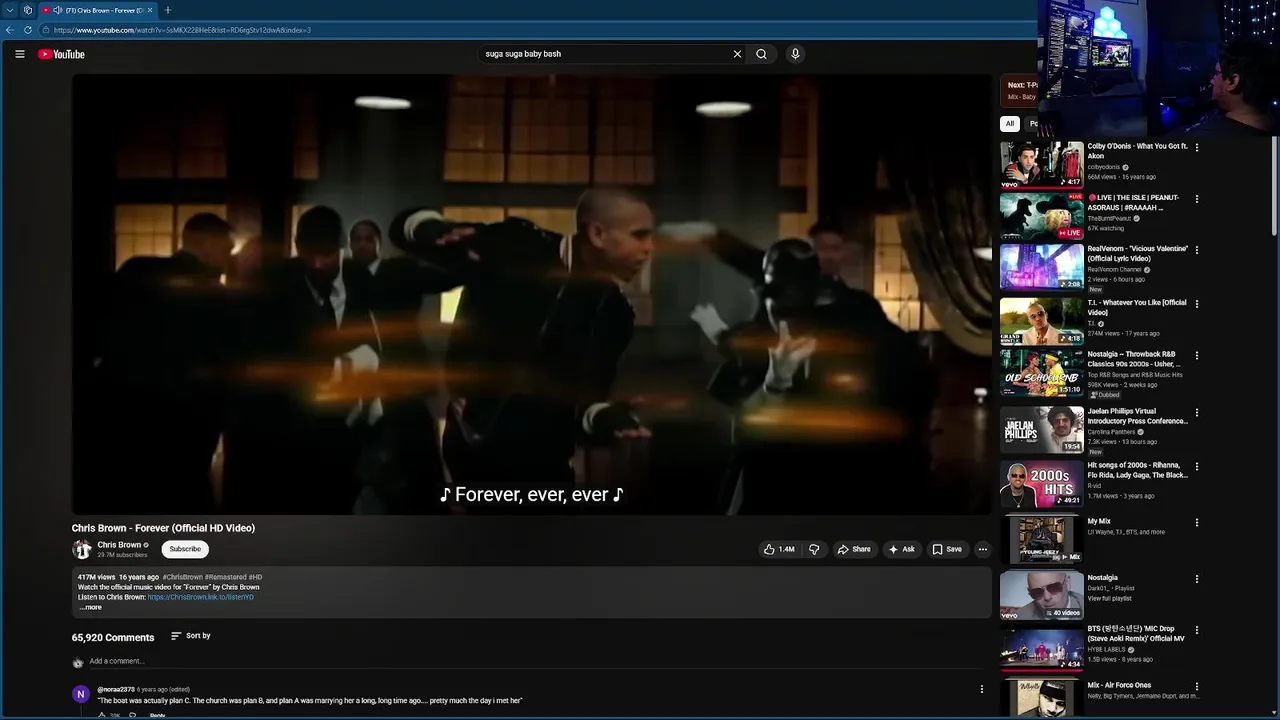Open the ChrisBrown.lnk.to/listenYD link
Screen dimensions: 1280x720
(x=200, y=597)
